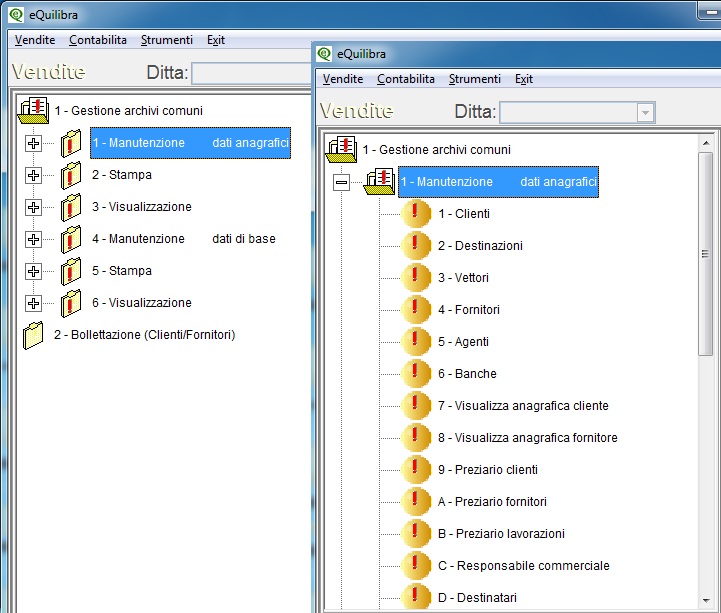Click eQuilibra logo in front window title bar
This screenshot has height=613, width=721.
click(x=324, y=54)
